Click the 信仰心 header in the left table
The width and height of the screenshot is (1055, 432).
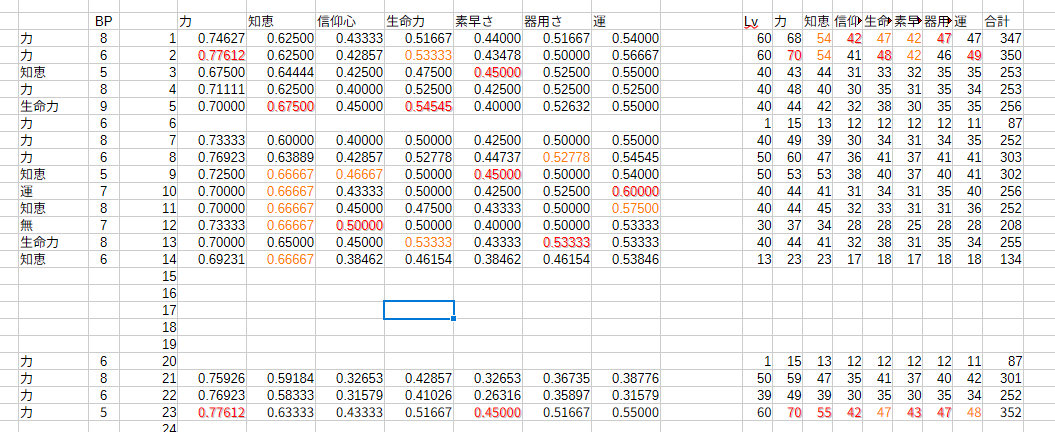coord(349,22)
